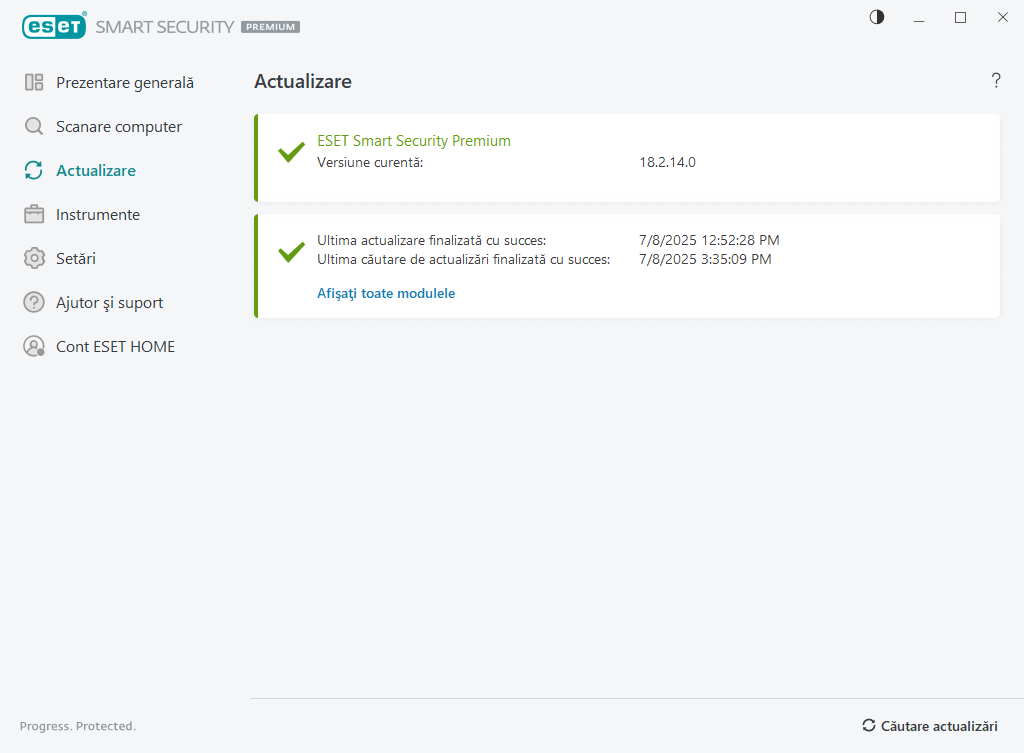Start Căutare actualizări from the bottom bar
The image size is (1024, 753).
click(940, 726)
